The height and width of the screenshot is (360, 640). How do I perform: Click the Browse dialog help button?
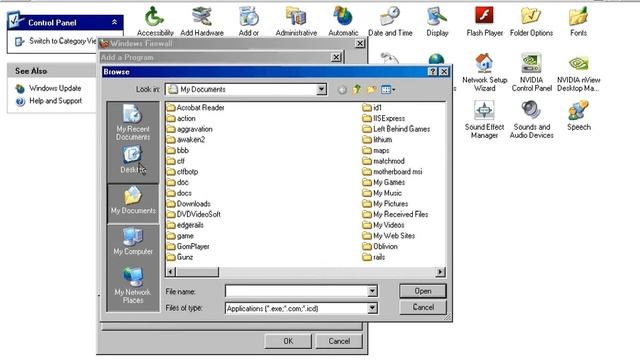pos(433,72)
